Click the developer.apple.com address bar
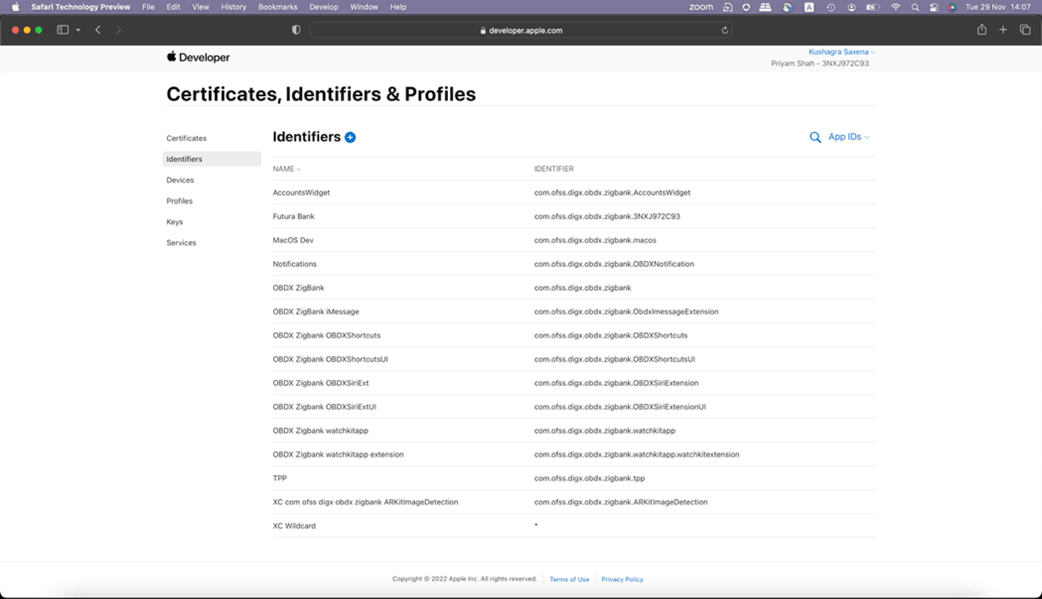The height and width of the screenshot is (599, 1042). tap(520, 30)
